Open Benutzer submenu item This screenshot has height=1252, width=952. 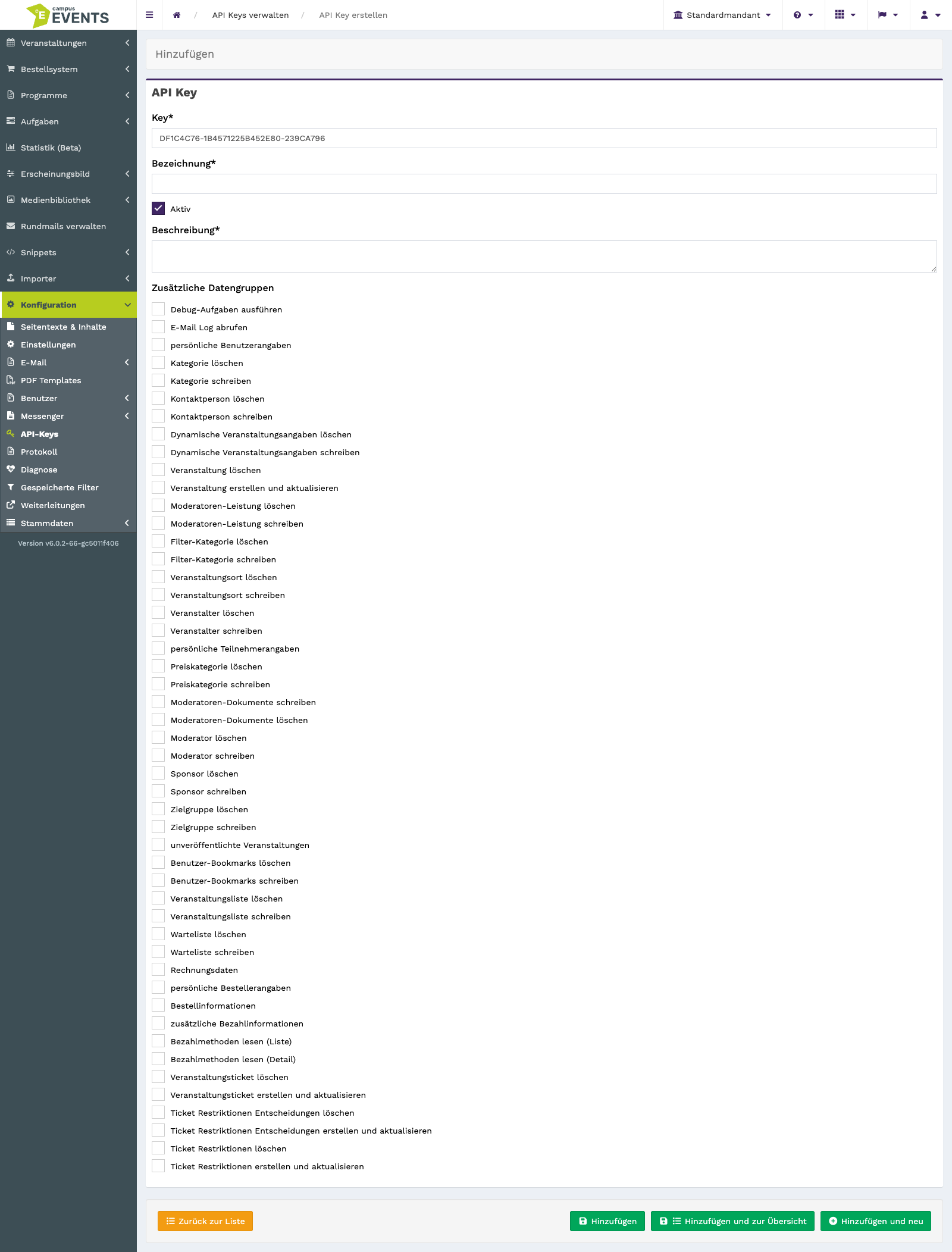[x=68, y=398]
